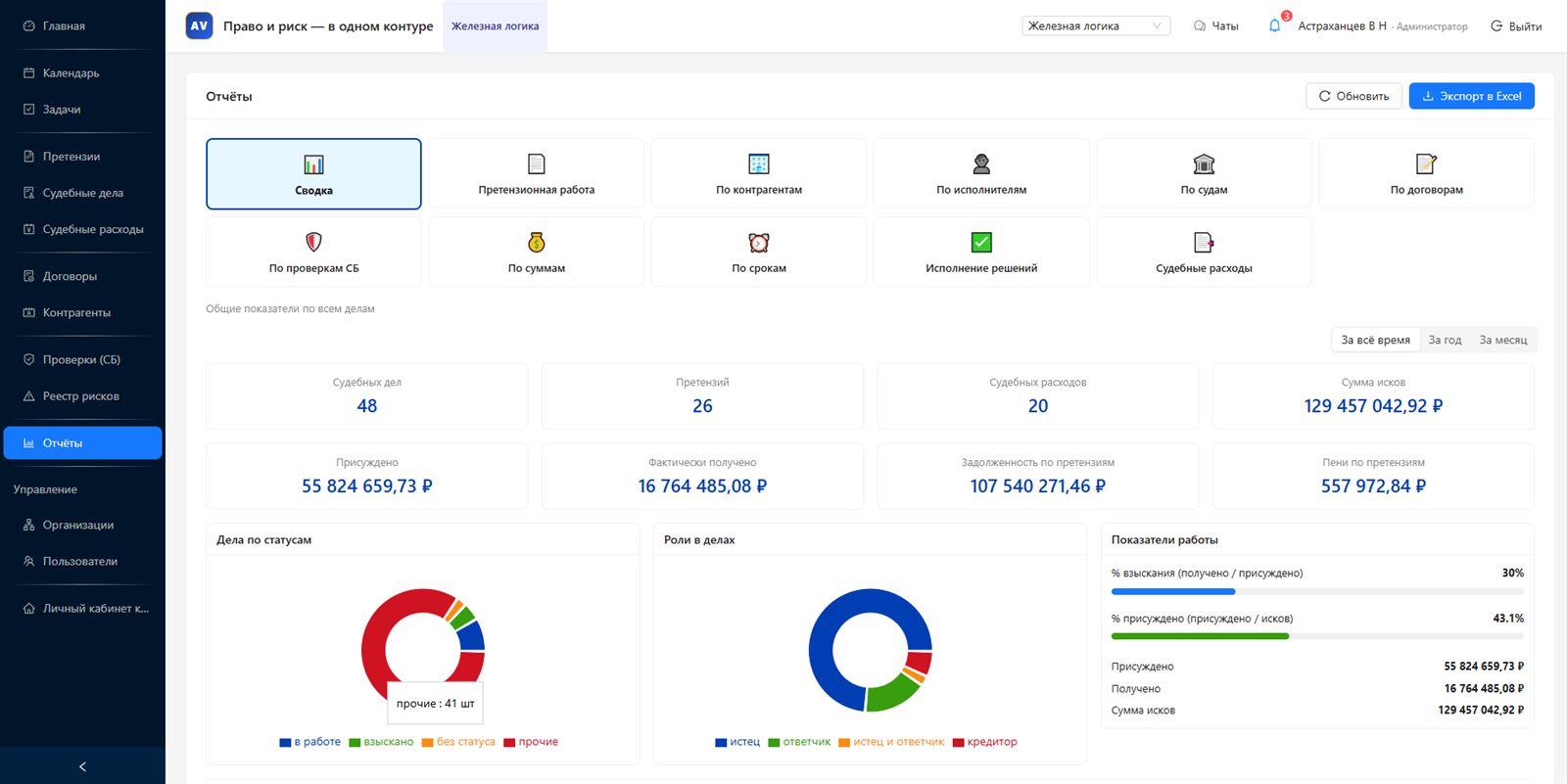This screenshot has height=784, width=1567.
Task: Open Договоры in the sidebar
Action: click(x=82, y=276)
